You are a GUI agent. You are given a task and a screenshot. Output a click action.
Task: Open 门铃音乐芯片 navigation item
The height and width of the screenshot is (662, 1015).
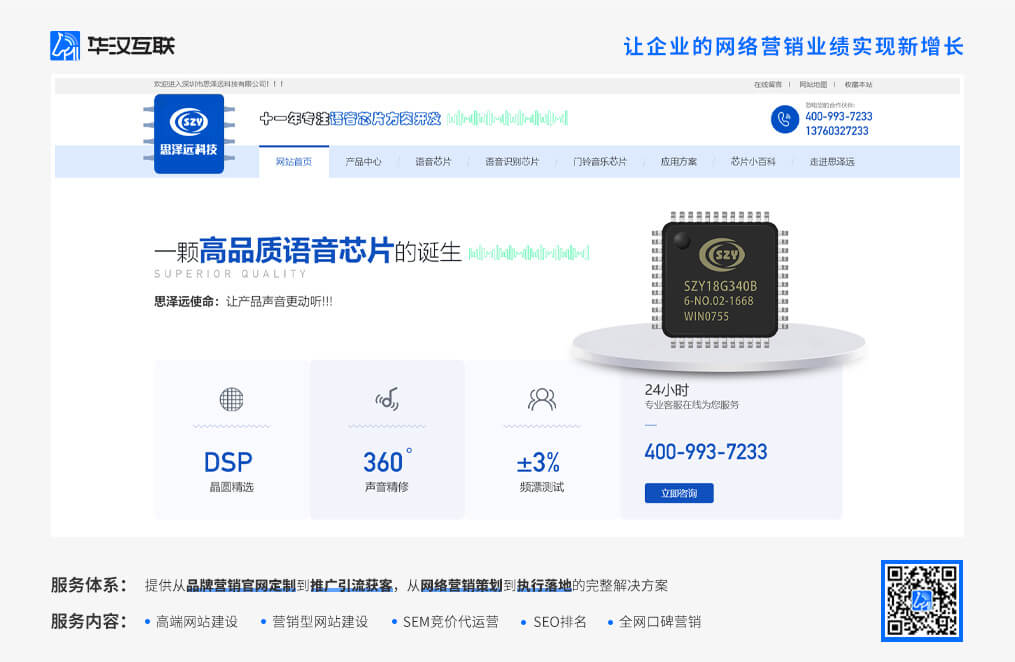point(599,162)
